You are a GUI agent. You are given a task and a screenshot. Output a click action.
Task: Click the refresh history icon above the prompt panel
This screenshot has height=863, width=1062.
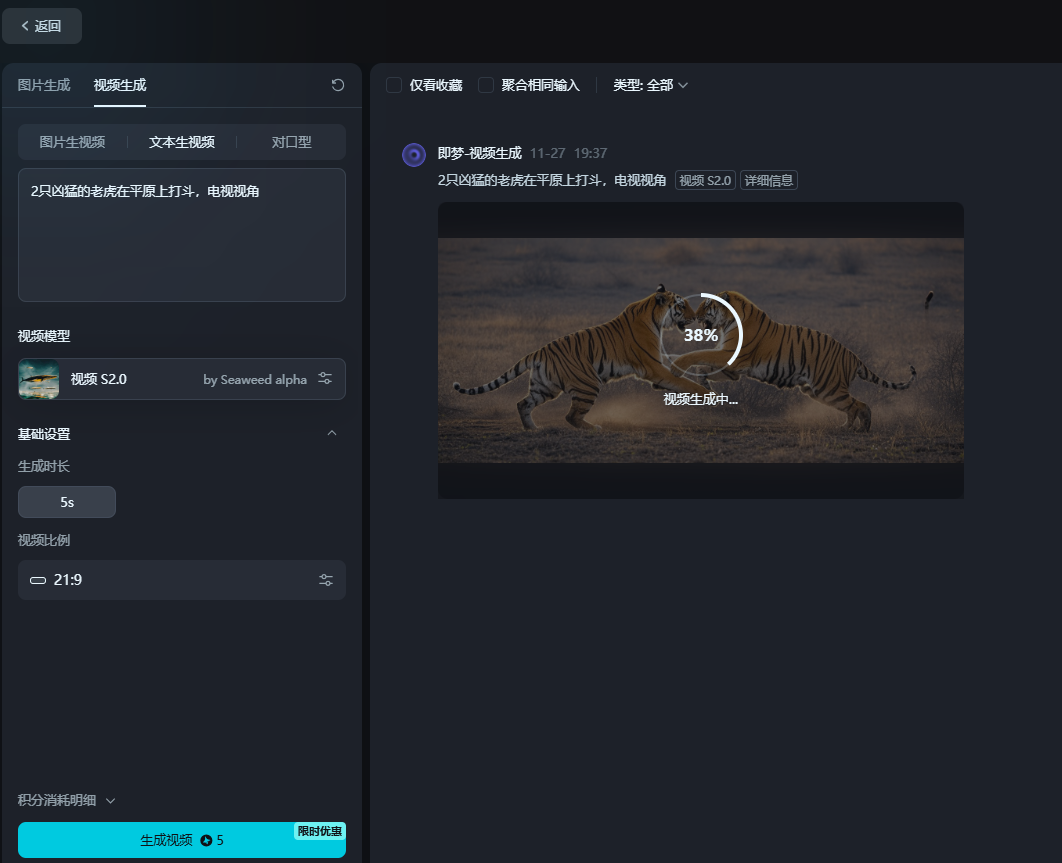(338, 85)
